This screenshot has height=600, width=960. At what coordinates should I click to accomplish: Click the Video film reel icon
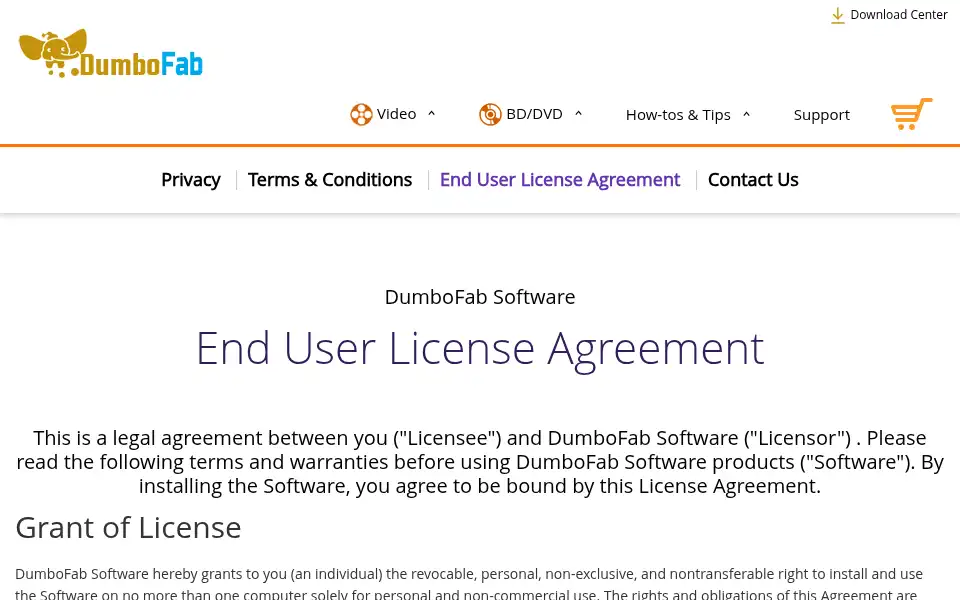coord(361,114)
